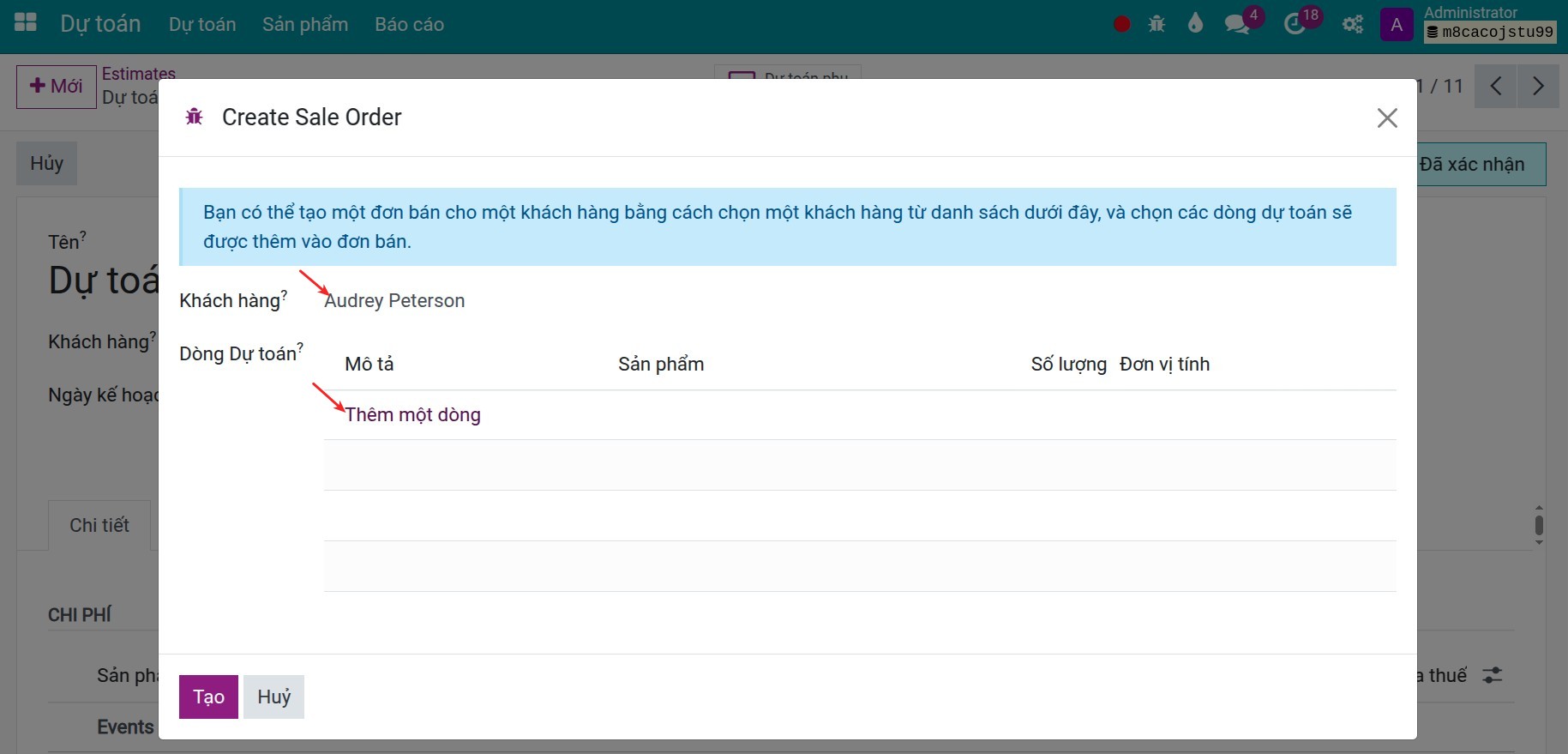Click the bug icon beside Create Sale Order
The width and height of the screenshot is (1568, 754).
[195, 117]
